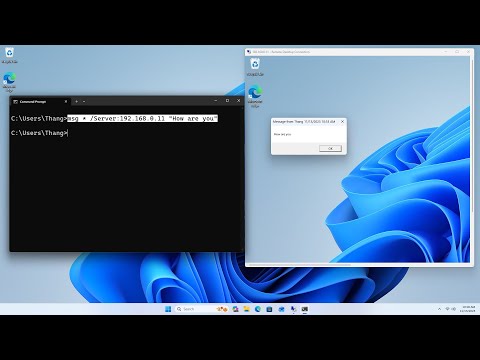Open the Recycle Bin on the local desktop
480x360 pixels.
point(9,55)
